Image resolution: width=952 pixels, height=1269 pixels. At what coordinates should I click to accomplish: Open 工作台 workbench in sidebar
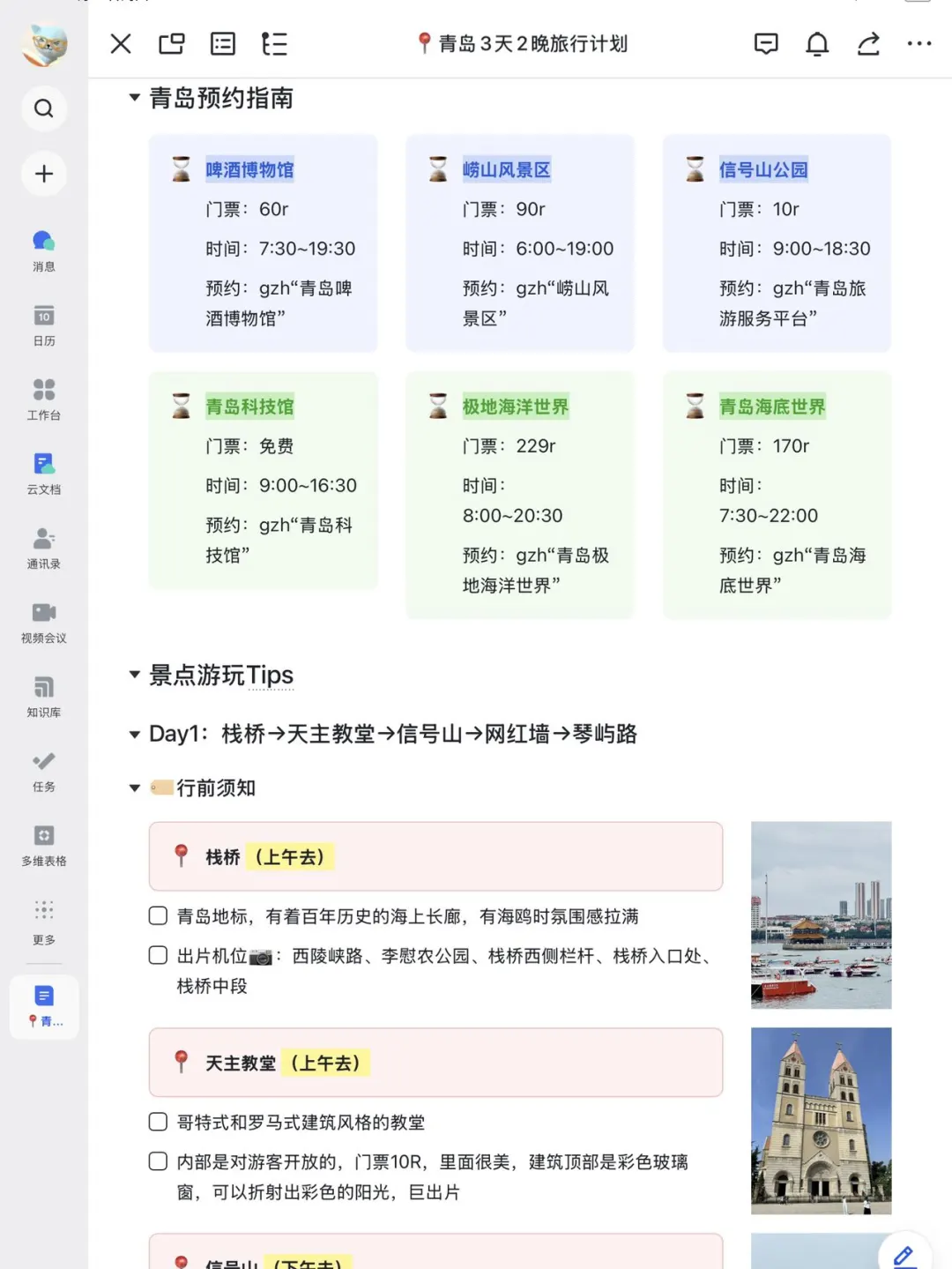coord(44,399)
